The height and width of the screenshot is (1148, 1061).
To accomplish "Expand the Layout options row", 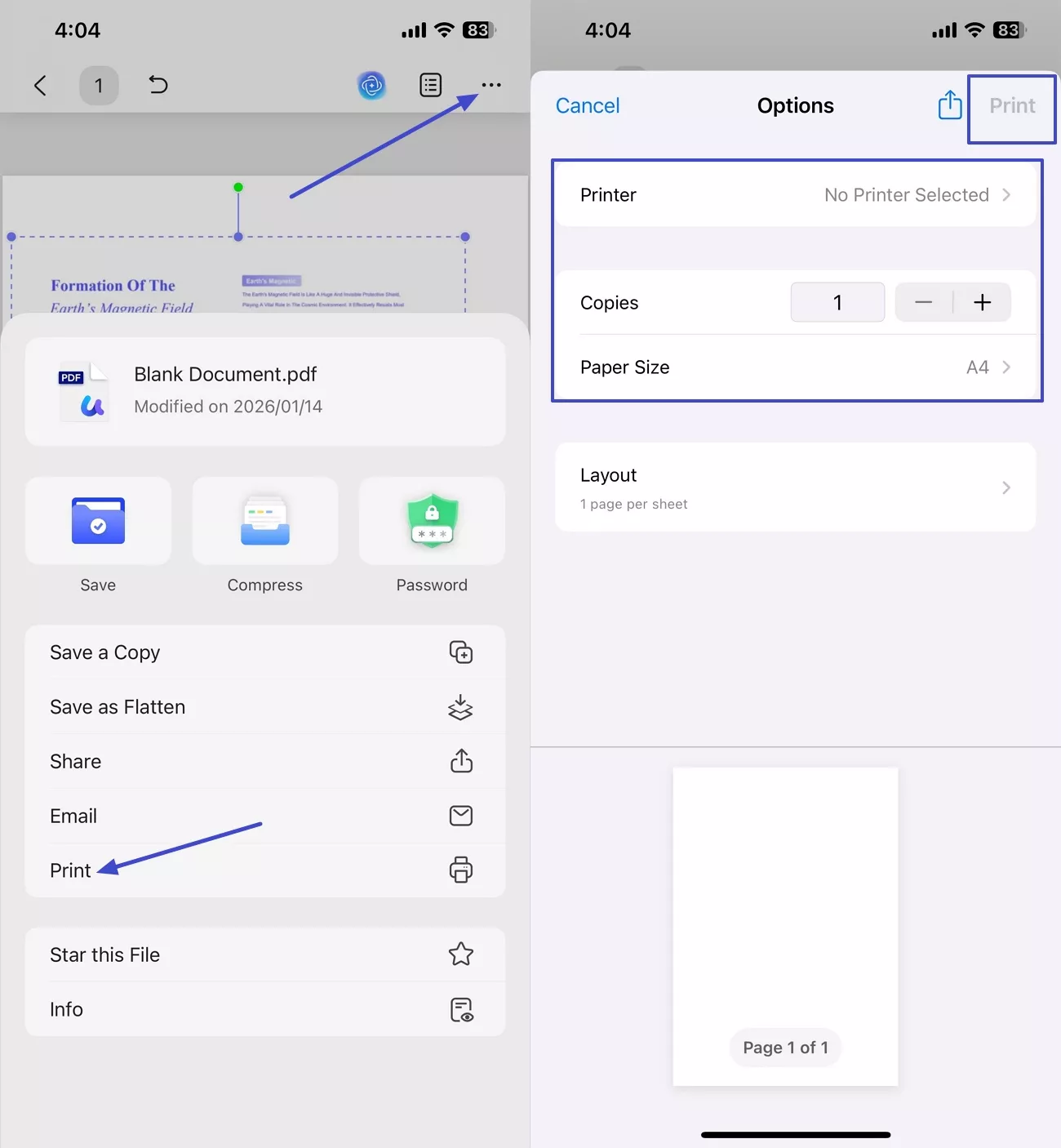I will (x=796, y=487).
